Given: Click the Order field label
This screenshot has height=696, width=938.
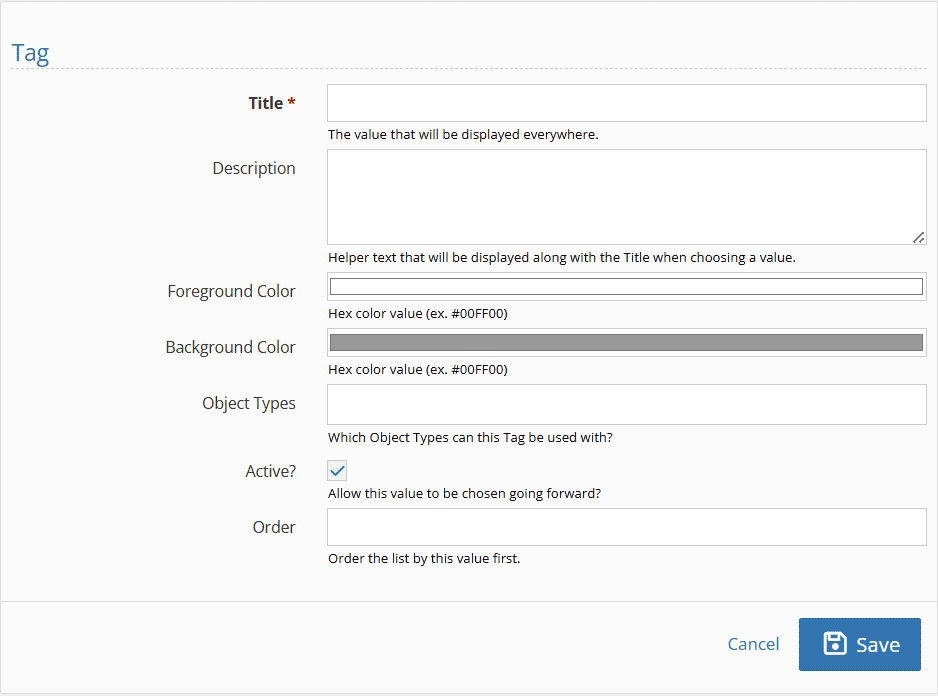Looking at the screenshot, I should [274, 527].
